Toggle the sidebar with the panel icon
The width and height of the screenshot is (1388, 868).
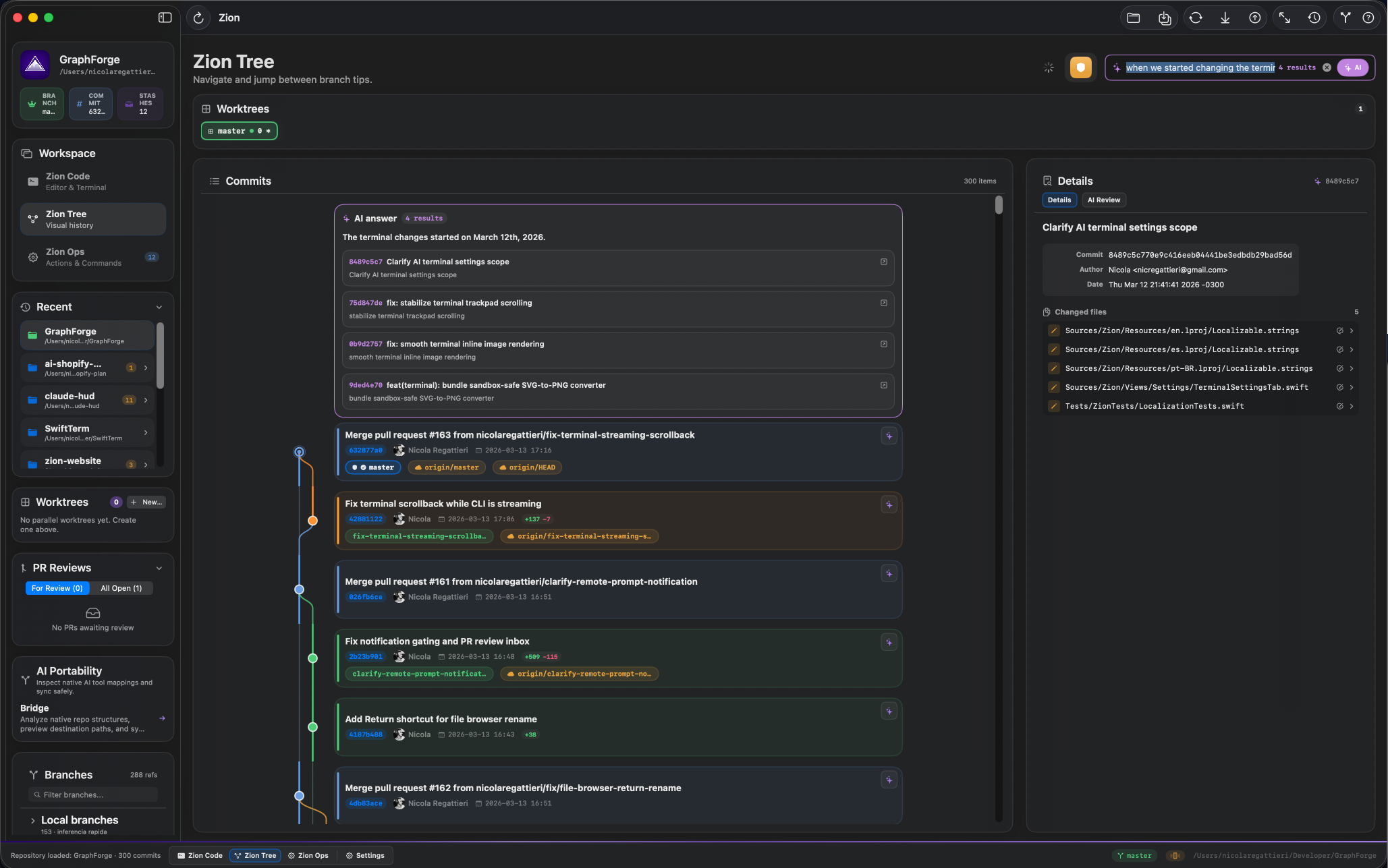pos(165,18)
